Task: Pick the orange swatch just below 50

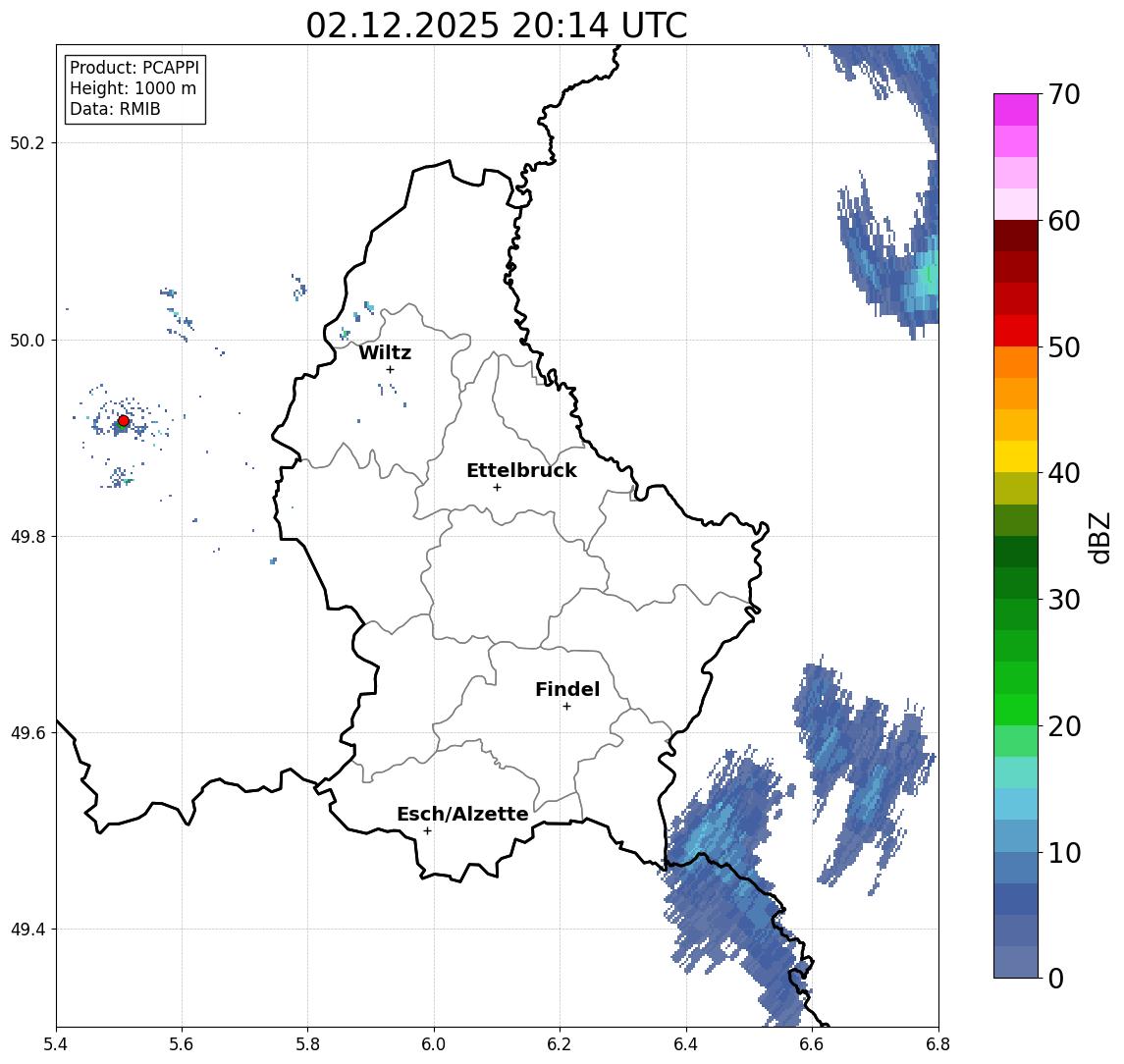Action: tap(1016, 362)
